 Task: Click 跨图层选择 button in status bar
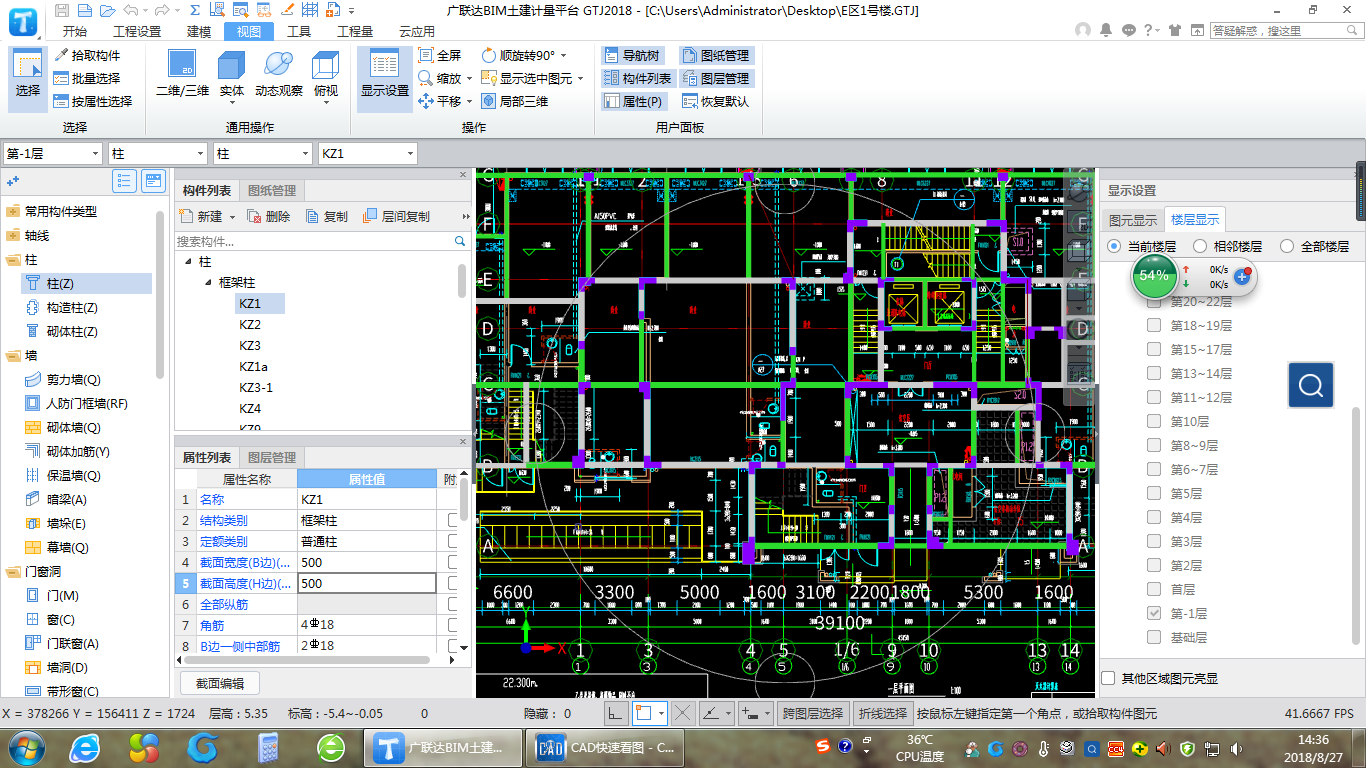coord(813,713)
